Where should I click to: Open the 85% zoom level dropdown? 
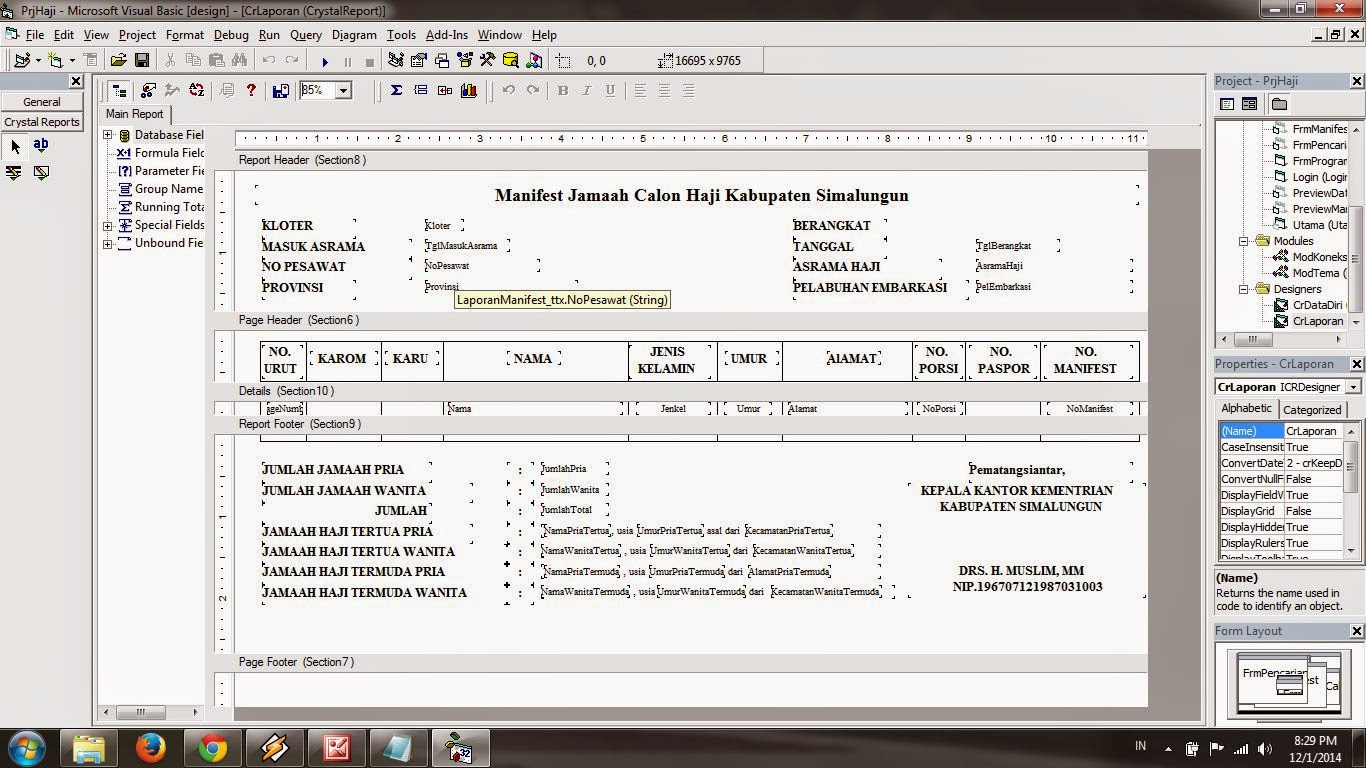point(344,90)
